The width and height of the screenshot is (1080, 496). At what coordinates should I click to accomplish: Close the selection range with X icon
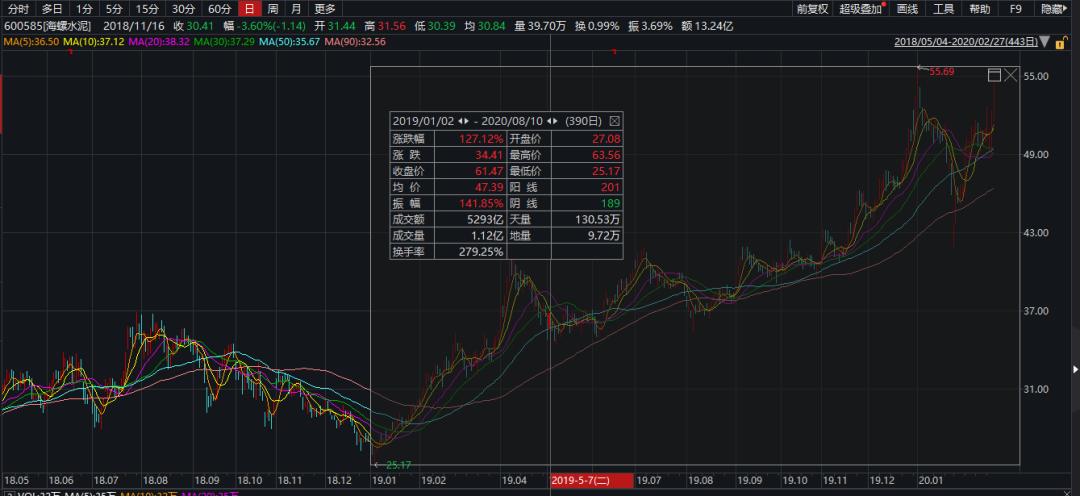pyautogui.click(x=1012, y=76)
